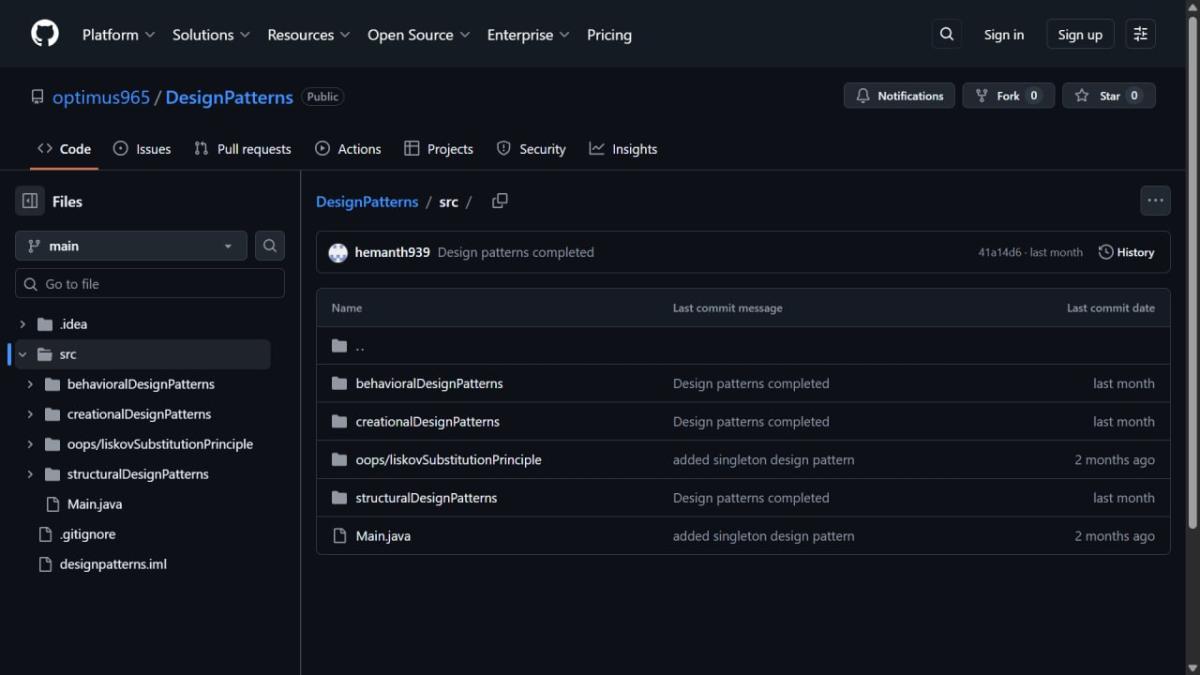Click the file search icon beside branch
This screenshot has width=1200, height=675.
click(x=269, y=246)
